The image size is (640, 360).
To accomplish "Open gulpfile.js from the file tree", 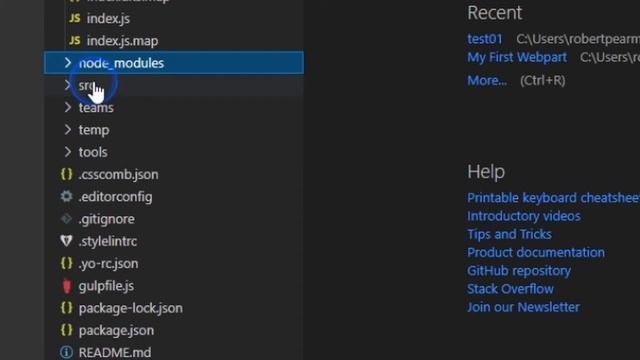I will click(106, 286).
